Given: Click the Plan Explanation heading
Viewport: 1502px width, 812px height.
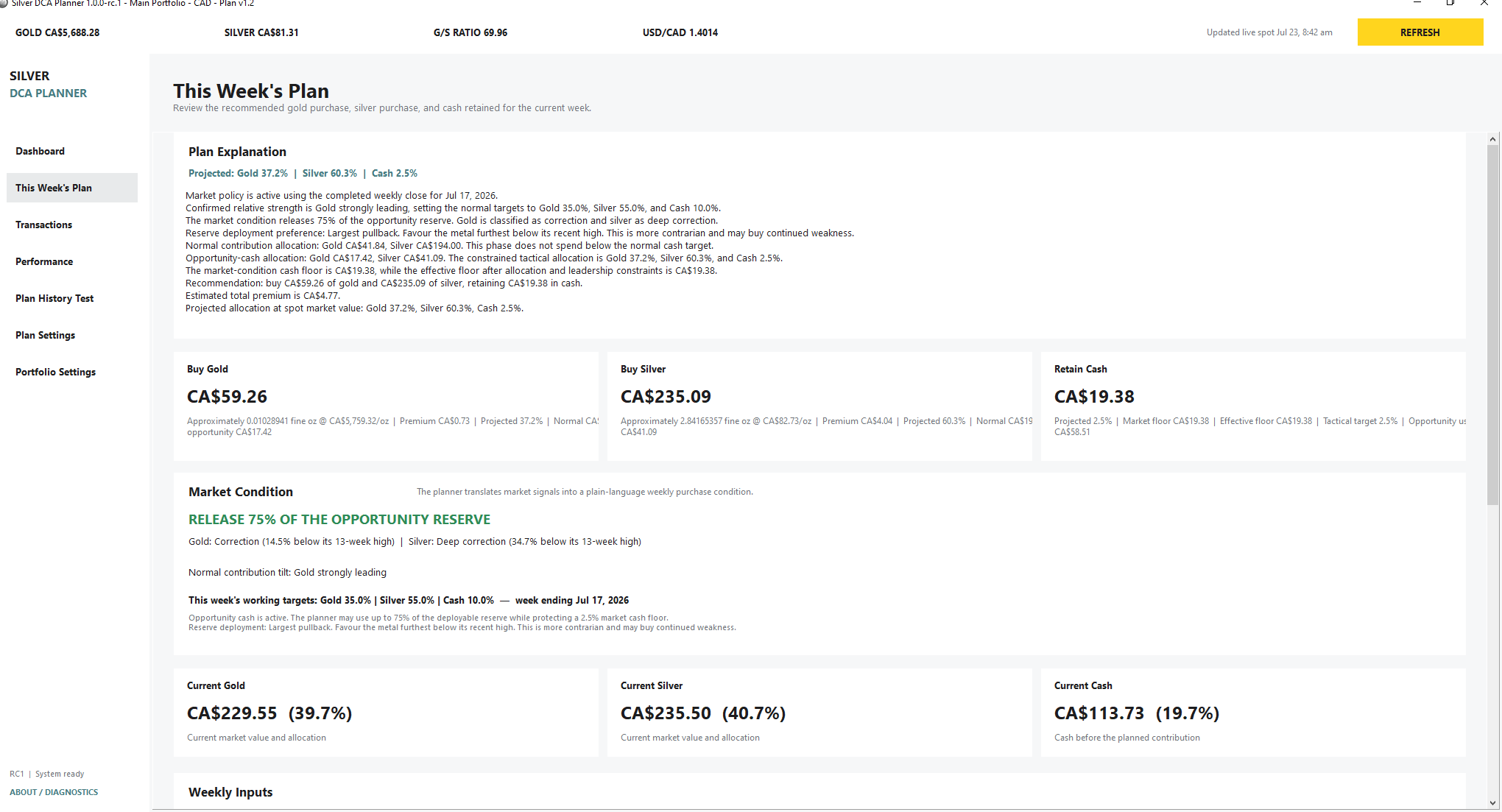Looking at the screenshot, I should tap(237, 152).
